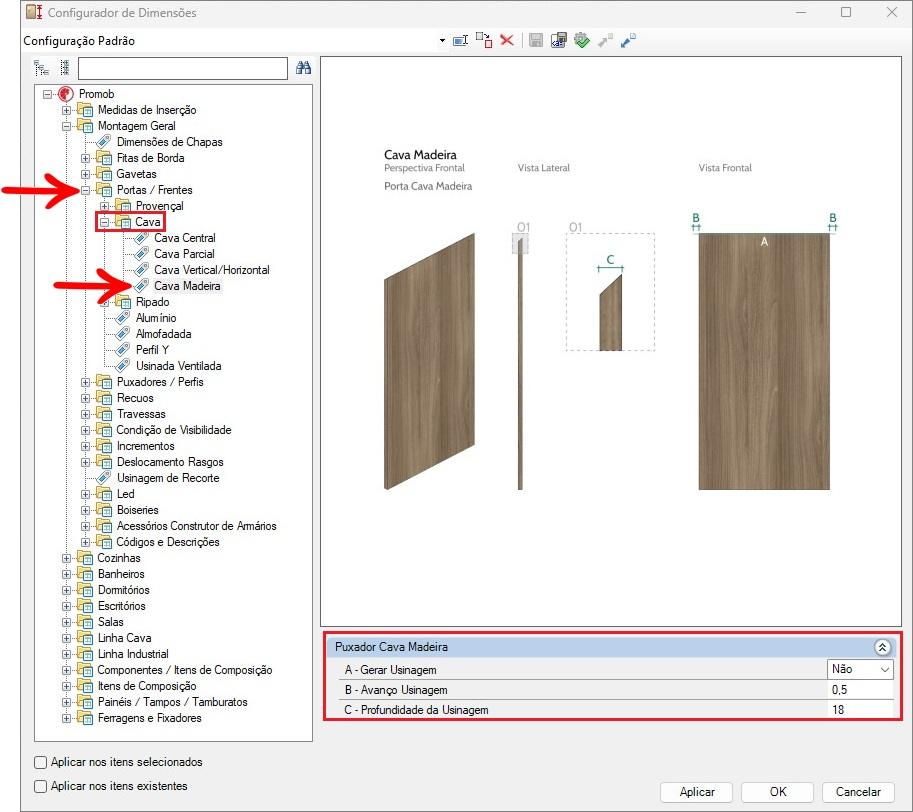The image size is (913, 812).
Task: Collapse the Puxador Cava Madeira panel
Action: 882,647
